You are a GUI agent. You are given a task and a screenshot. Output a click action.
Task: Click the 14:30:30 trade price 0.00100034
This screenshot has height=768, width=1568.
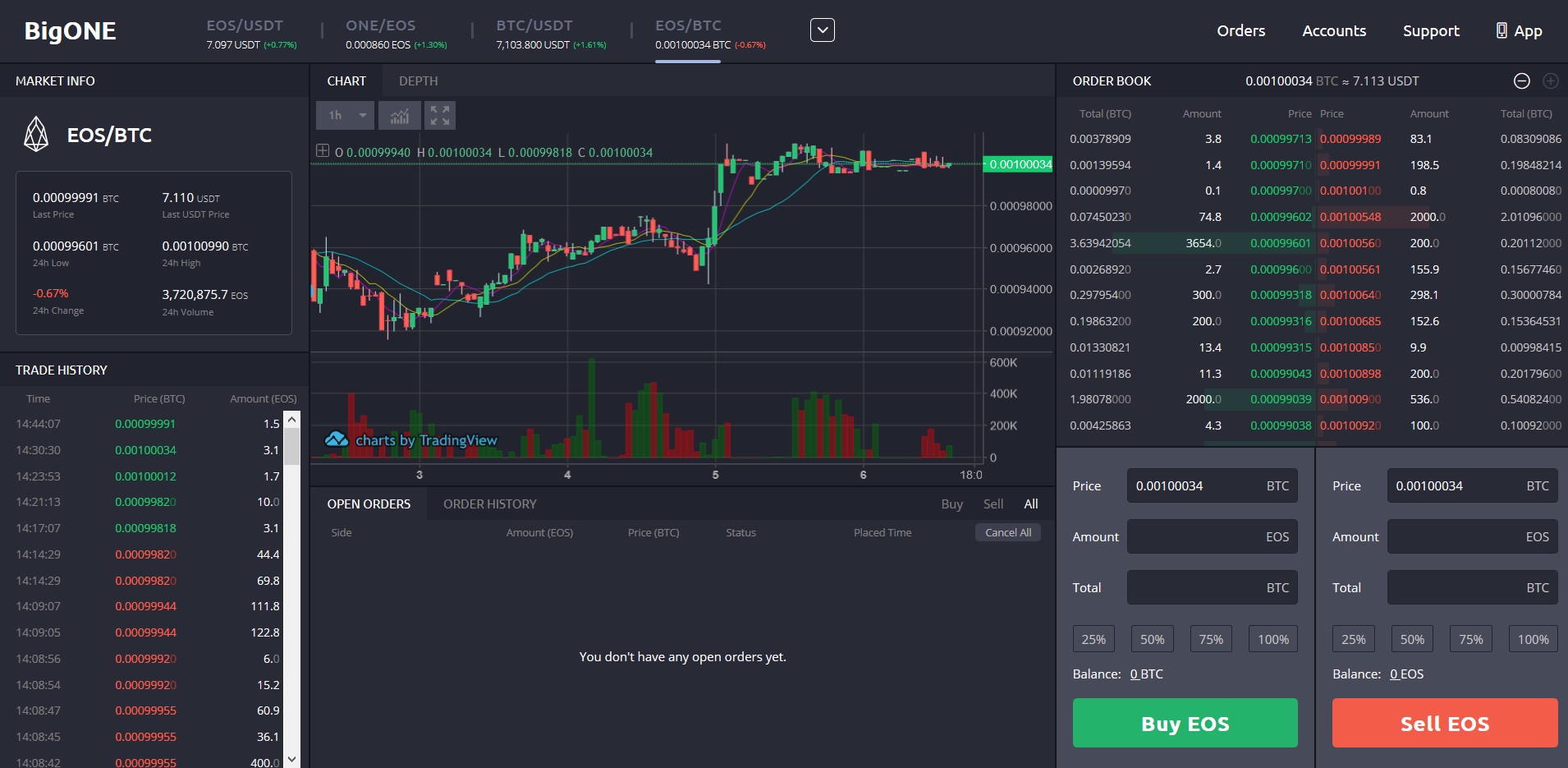[145, 450]
